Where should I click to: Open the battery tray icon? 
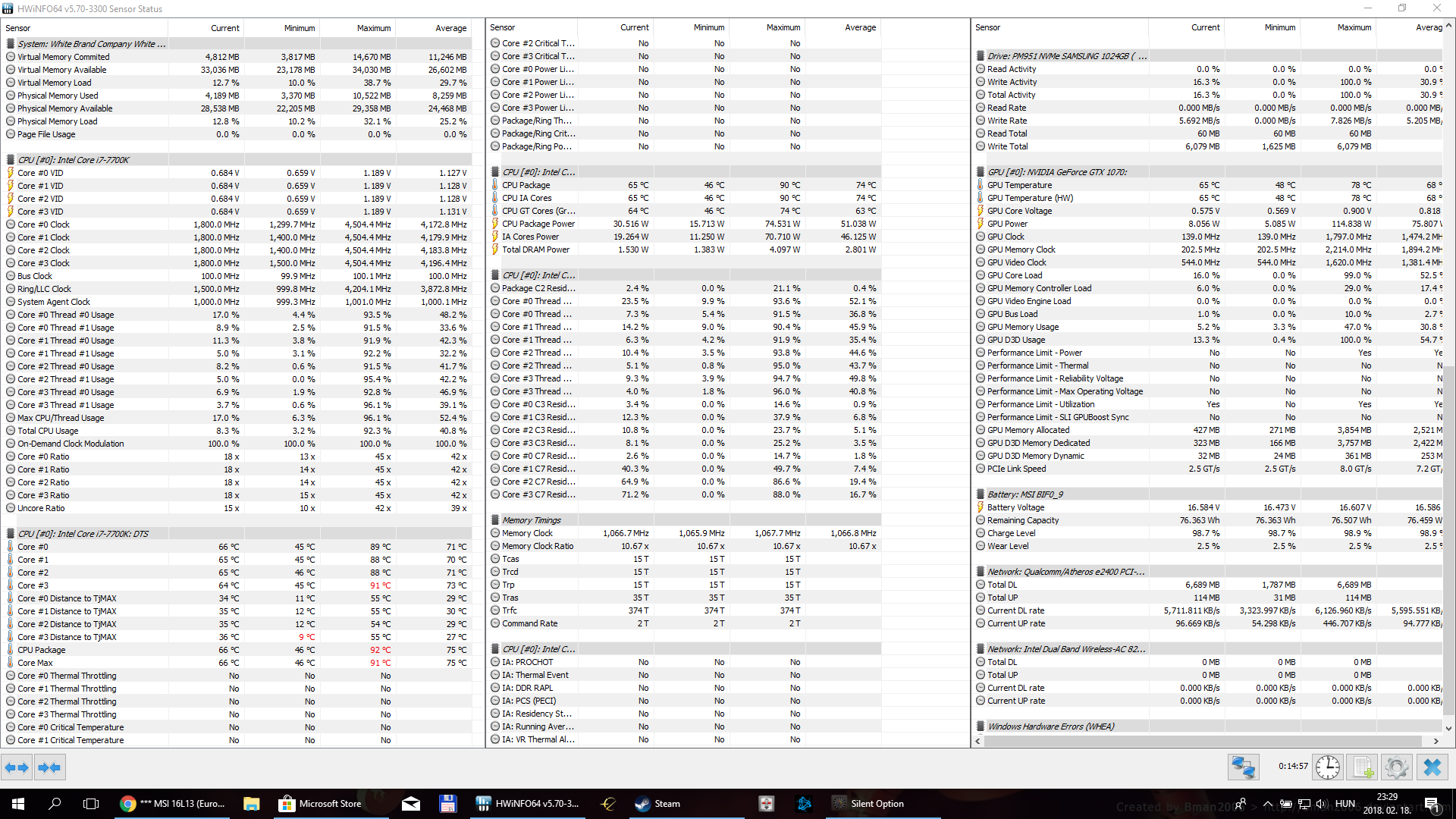click(x=1286, y=804)
